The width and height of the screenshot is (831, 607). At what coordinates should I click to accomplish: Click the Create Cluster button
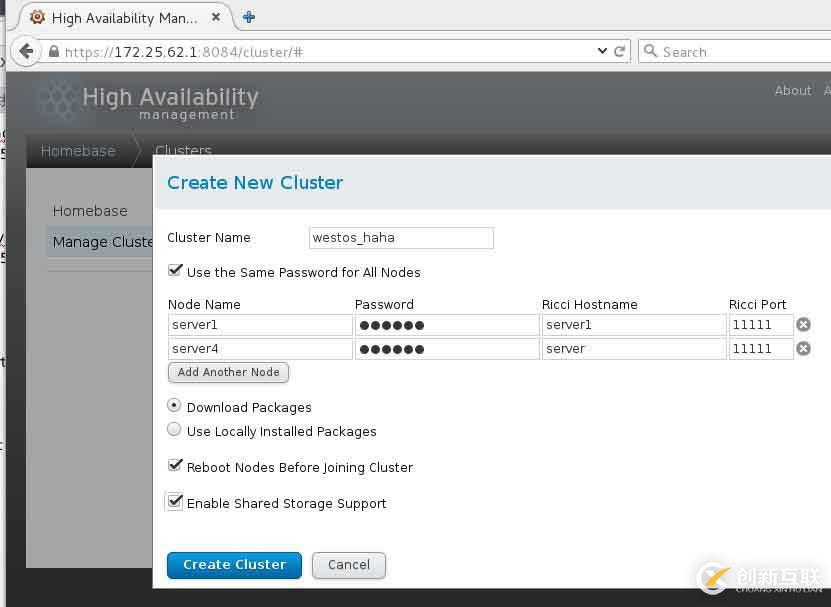pos(234,565)
